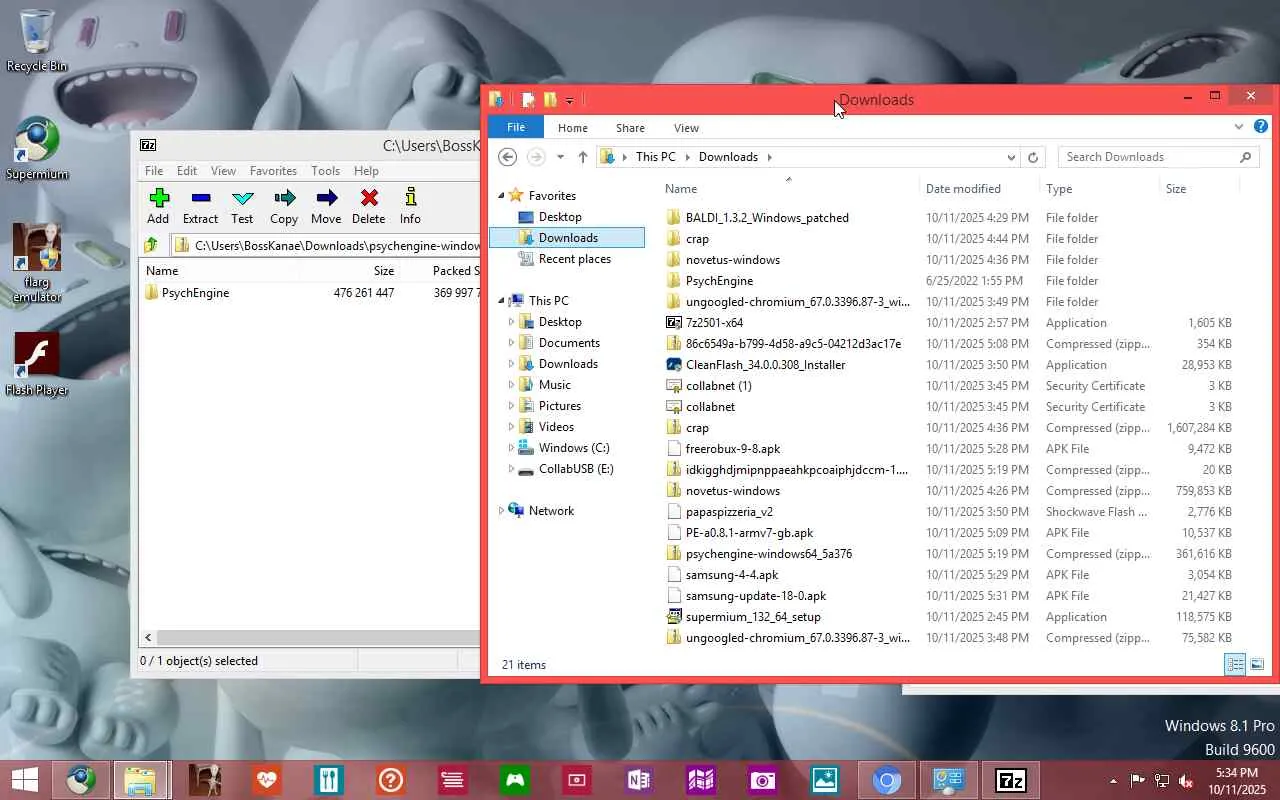Collapse the Favorites group in navigation pane
Screen dimensions: 1280x800
point(502,196)
